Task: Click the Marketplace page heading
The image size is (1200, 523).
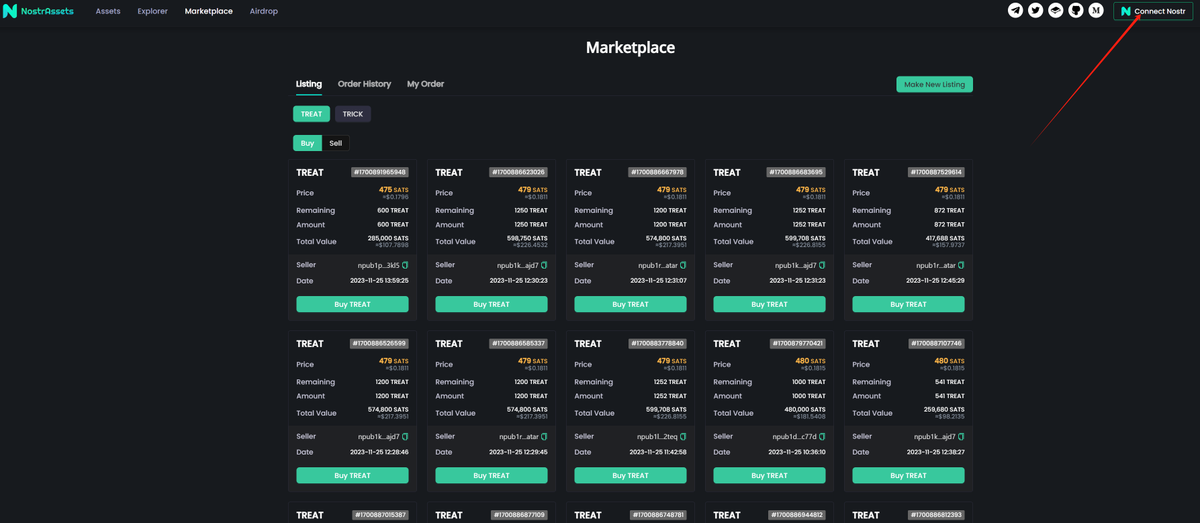Action: tap(630, 47)
